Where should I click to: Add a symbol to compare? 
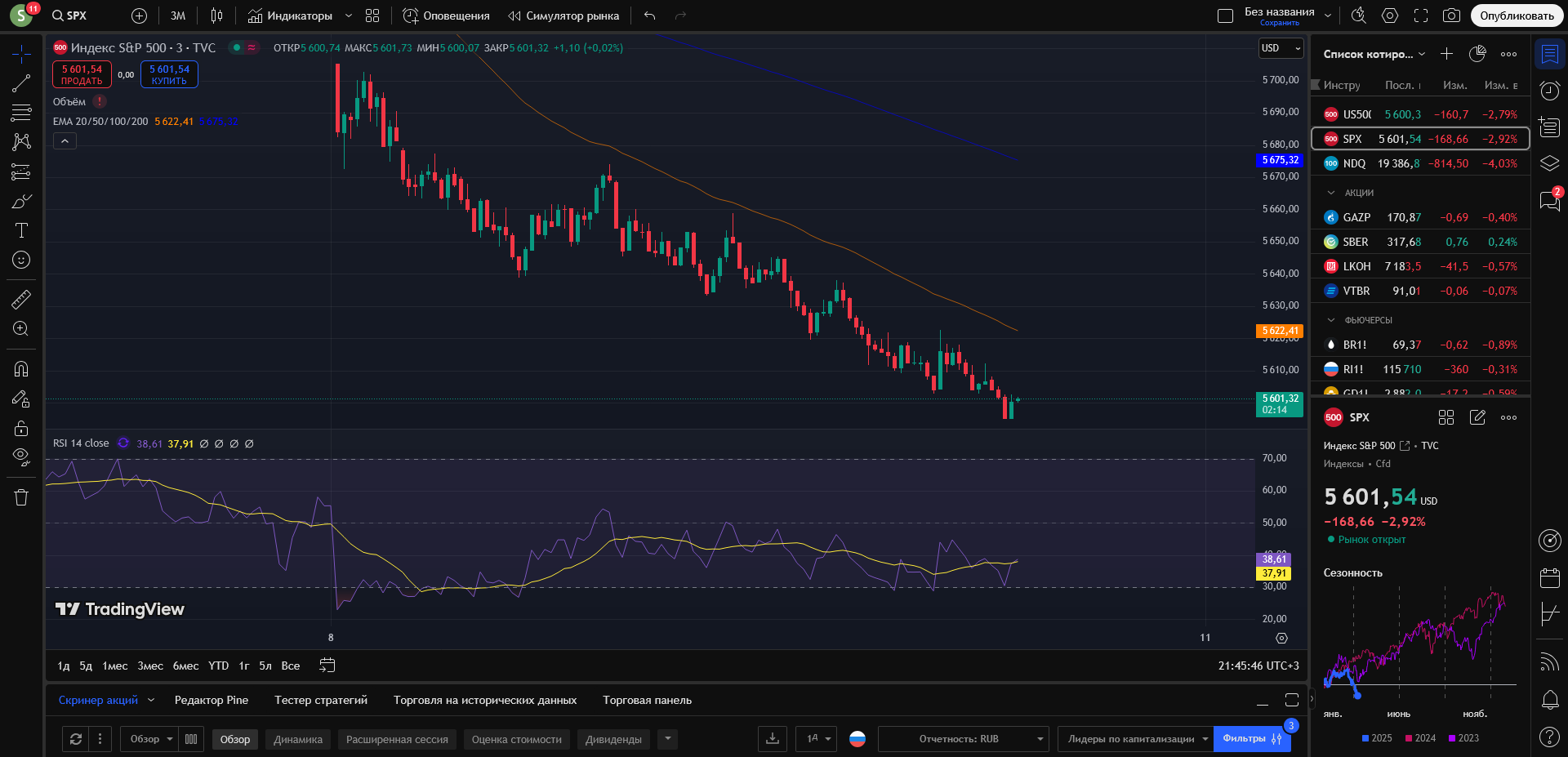(139, 16)
